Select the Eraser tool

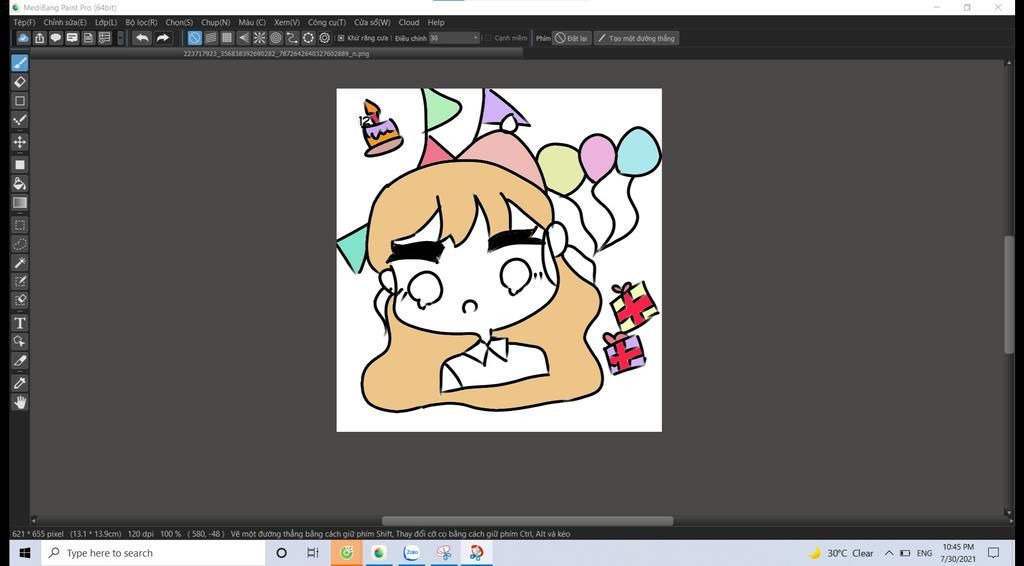click(x=20, y=82)
